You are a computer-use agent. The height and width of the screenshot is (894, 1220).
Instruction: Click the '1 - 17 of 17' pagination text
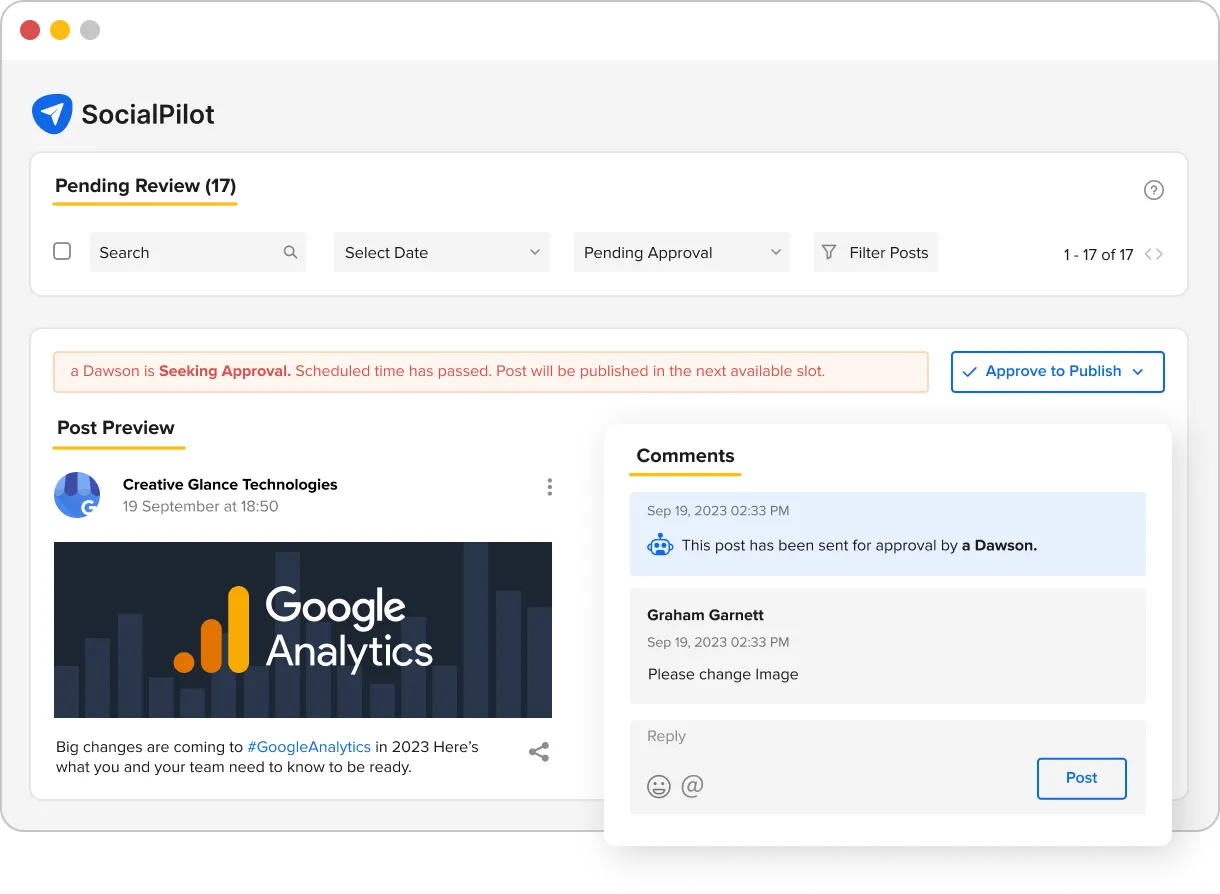pos(1098,254)
